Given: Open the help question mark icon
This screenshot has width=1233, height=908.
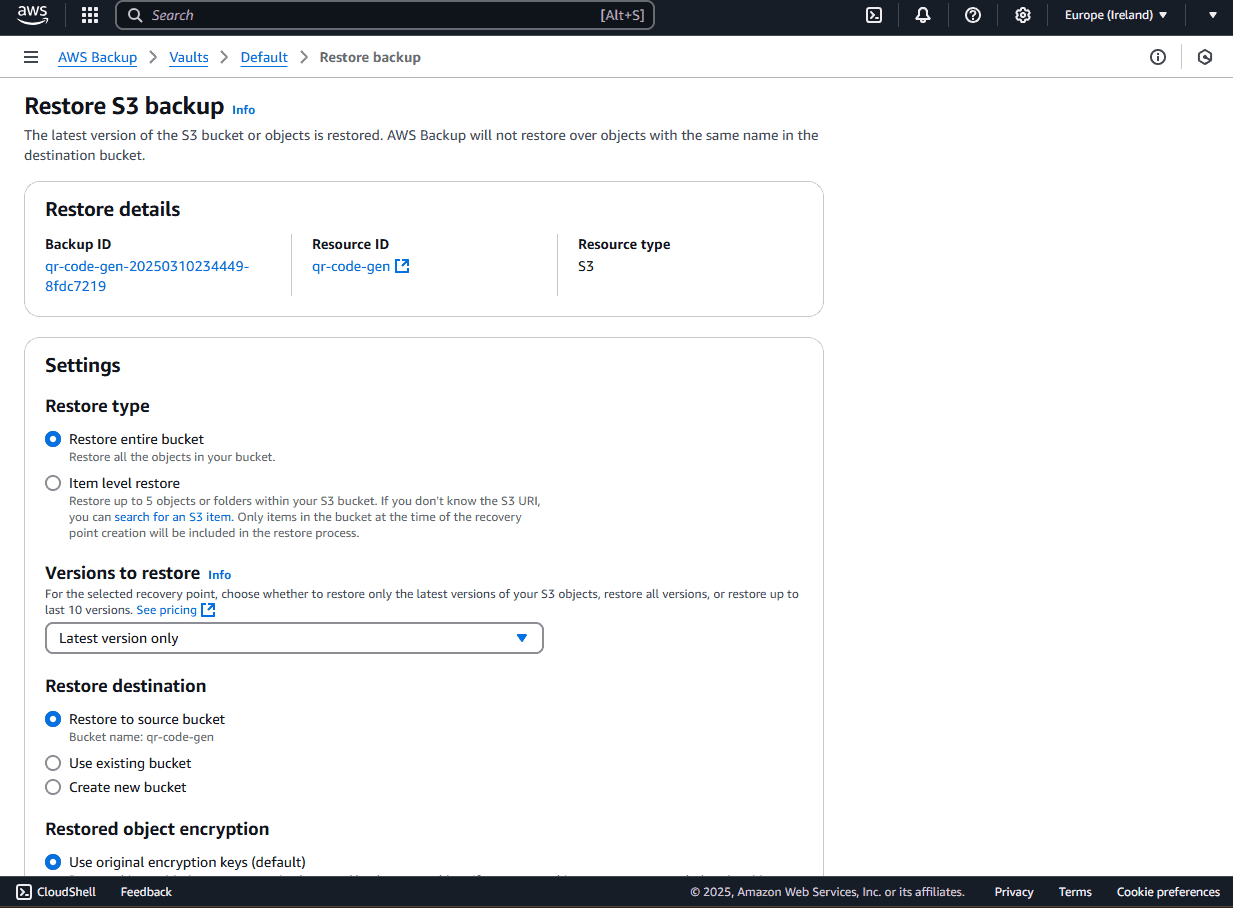Looking at the screenshot, I should coord(973,15).
